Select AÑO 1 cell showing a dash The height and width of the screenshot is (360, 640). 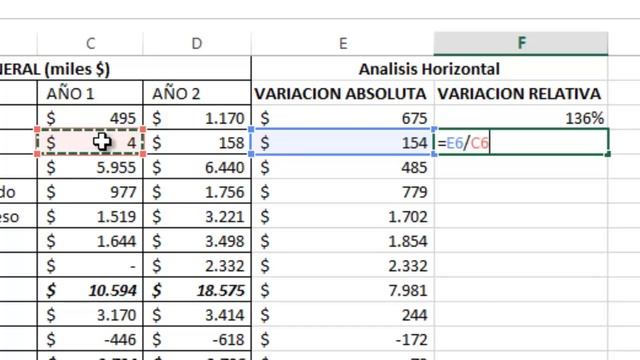pyautogui.click(x=90, y=265)
